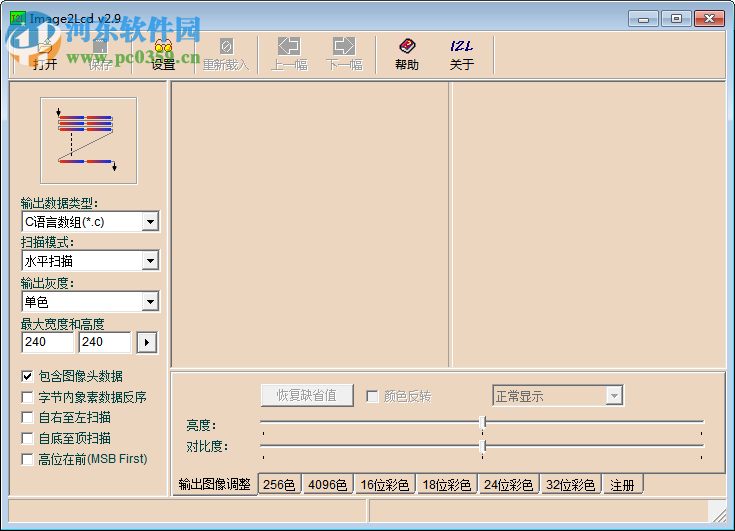Viewport: 735px width, 531px height.
Task: Enable 字节内象素数据反序 checkbox
Action: click(28, 397)
